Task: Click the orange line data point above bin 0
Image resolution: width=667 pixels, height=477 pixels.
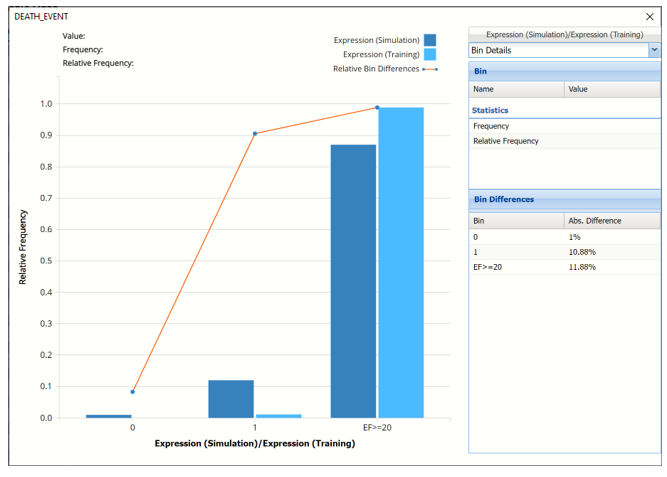Action: pyautogui.click(x=132, y=391)
